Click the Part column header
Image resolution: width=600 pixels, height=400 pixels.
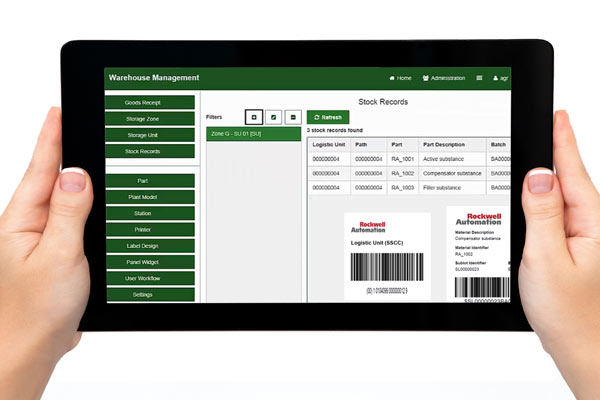point(402,145)
